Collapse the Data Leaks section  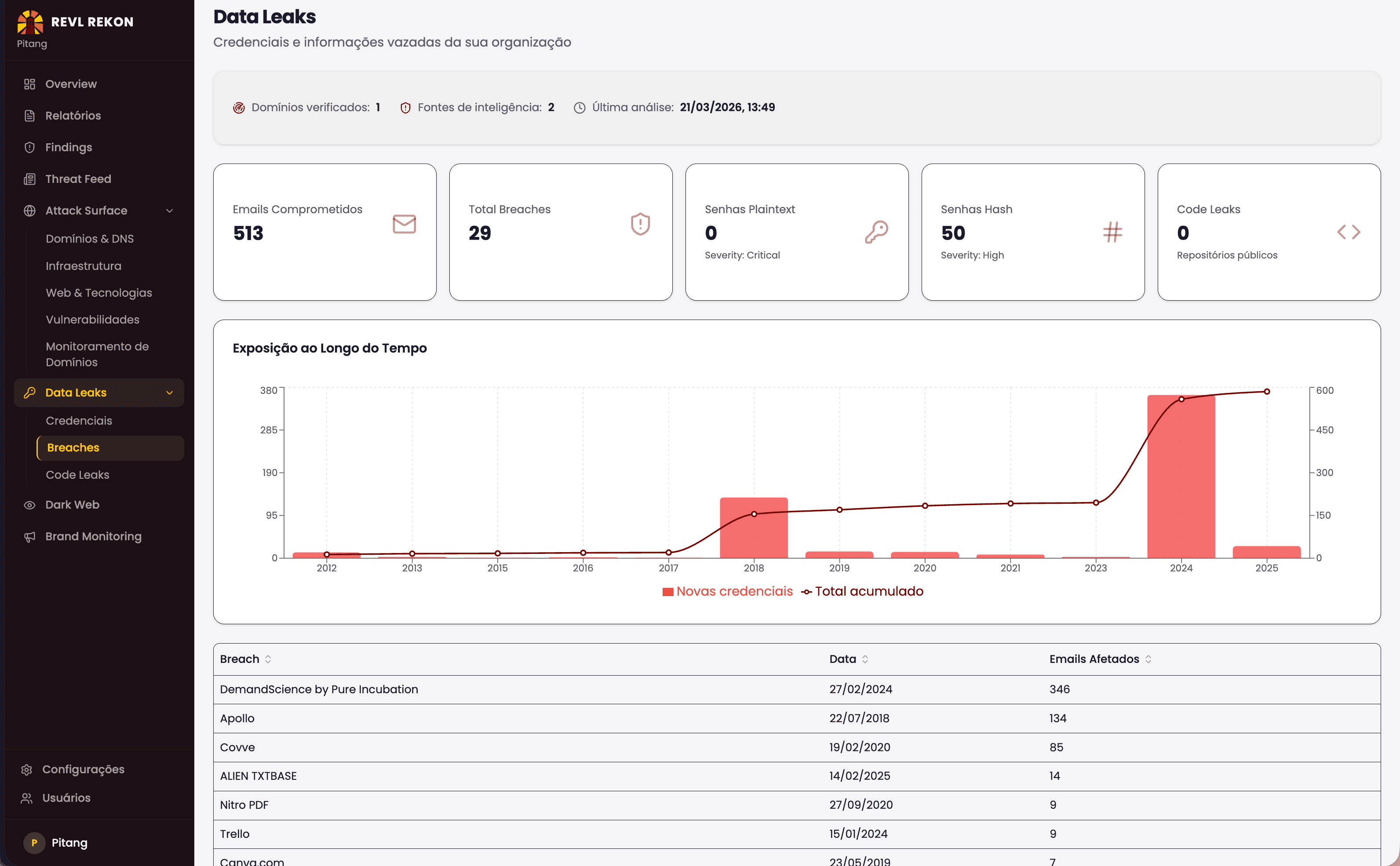click(x=170, y=393)
